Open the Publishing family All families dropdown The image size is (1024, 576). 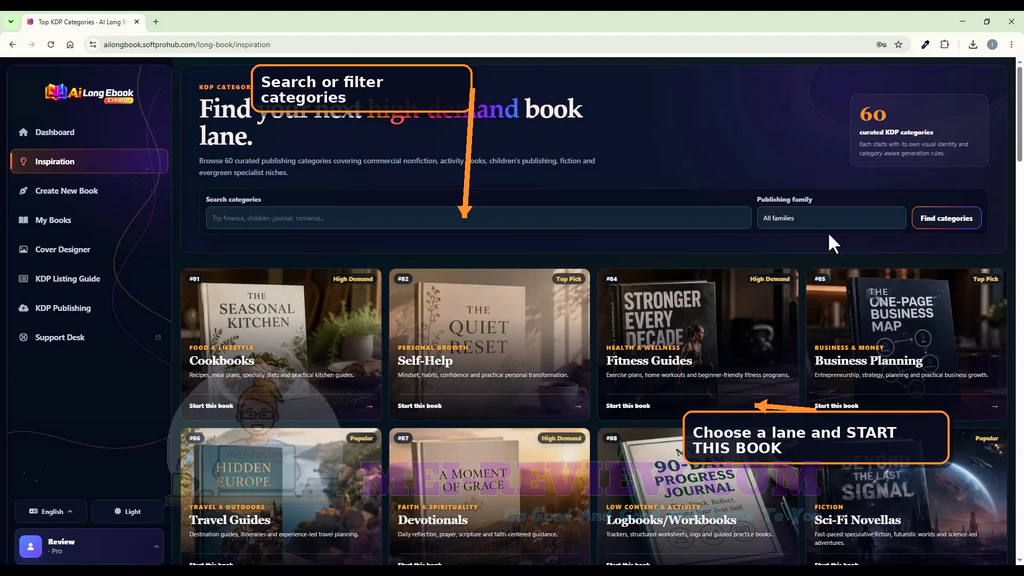tap(831, 218)
